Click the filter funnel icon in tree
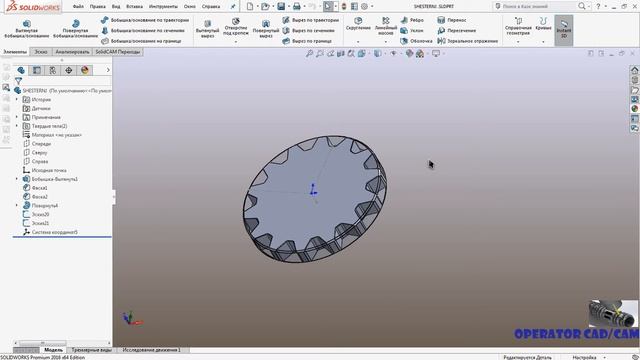640x360 pixels. click(x=18, y=81)
